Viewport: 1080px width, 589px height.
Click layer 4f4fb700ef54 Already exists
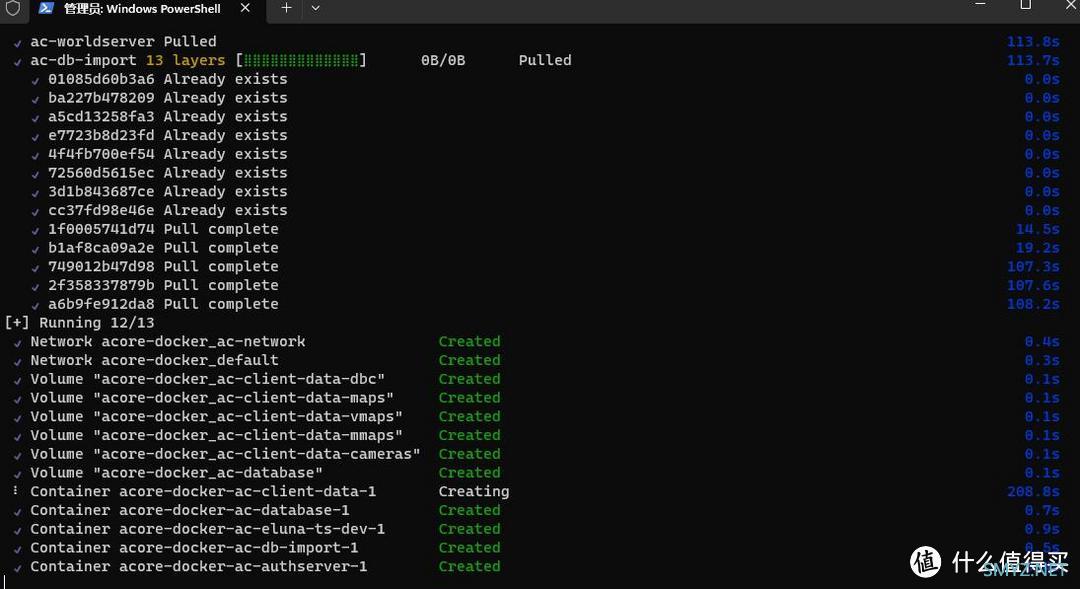coord(167,154)
